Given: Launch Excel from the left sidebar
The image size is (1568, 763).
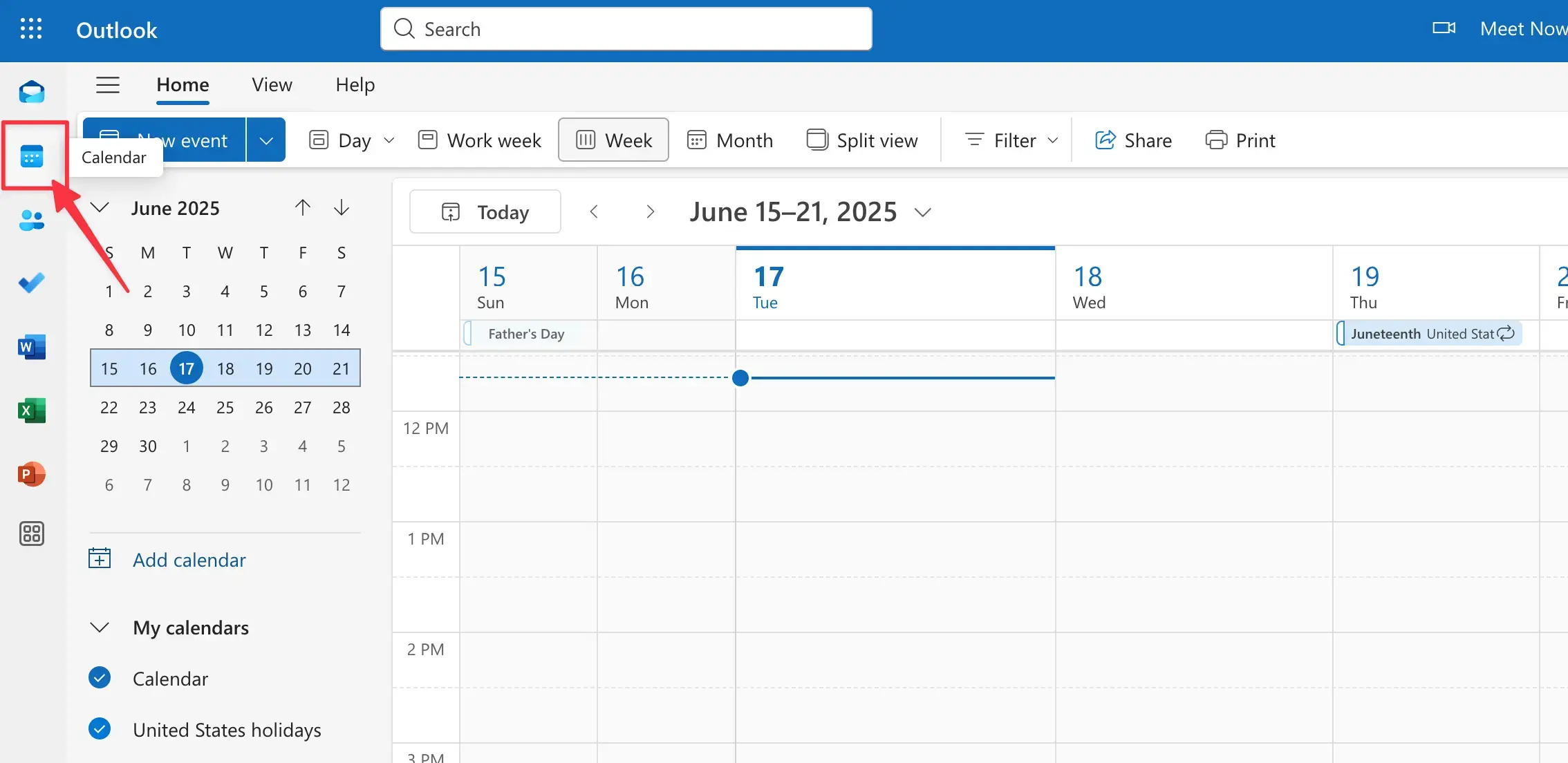Looking at the screenshot, I should tap(32, 411).
